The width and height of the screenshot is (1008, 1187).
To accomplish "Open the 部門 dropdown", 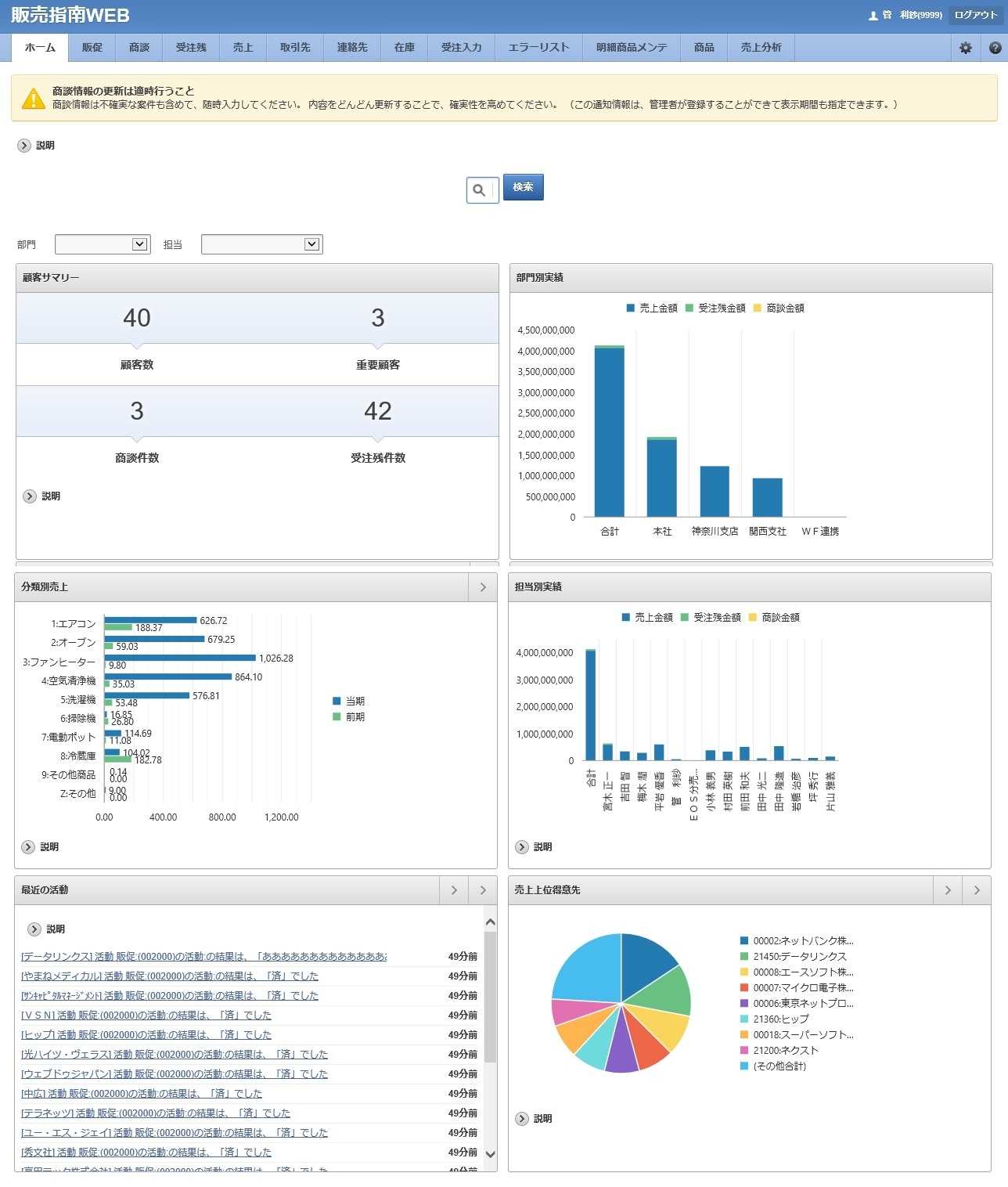I will click(103, 244).
